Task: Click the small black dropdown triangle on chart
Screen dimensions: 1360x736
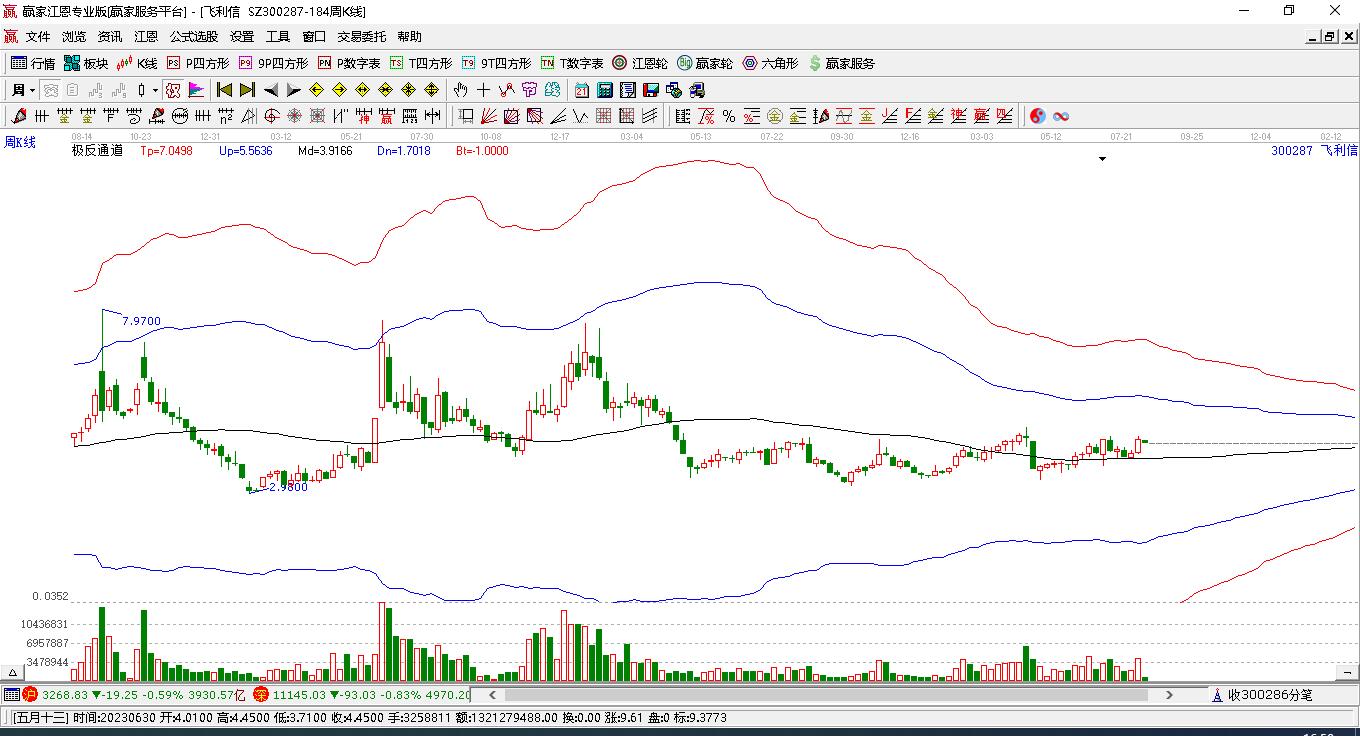Action: click(x=1103, y=158)
